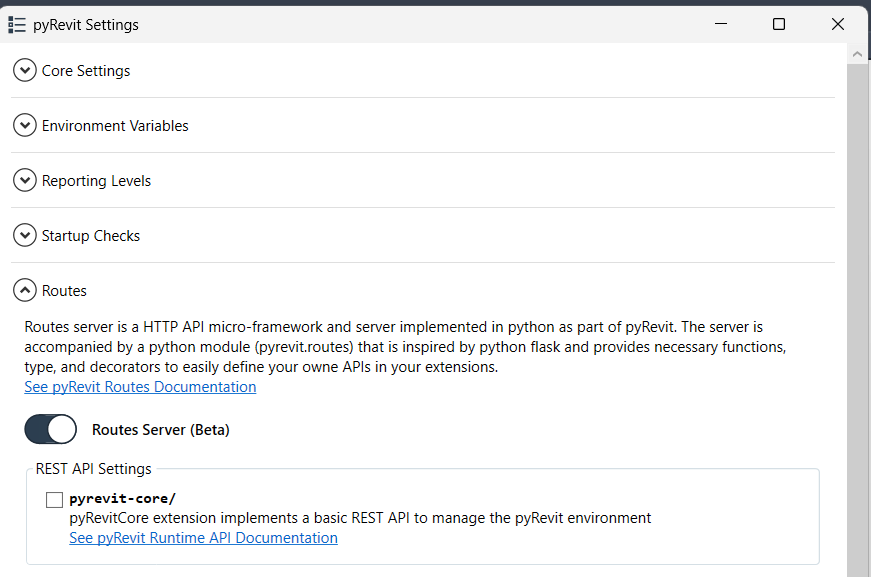This screenshot has width=871, height=577.
Task: Click the Routes heading text
Action: (x=64, y=291)
